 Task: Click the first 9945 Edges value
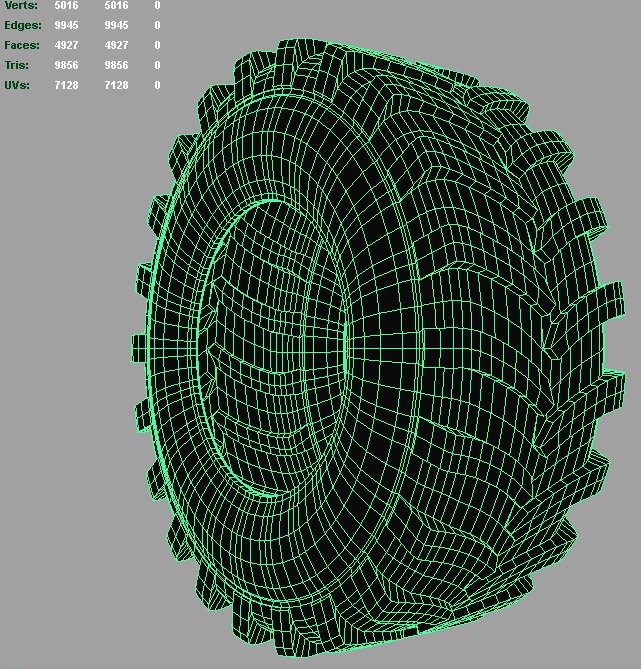coord(66,26)
